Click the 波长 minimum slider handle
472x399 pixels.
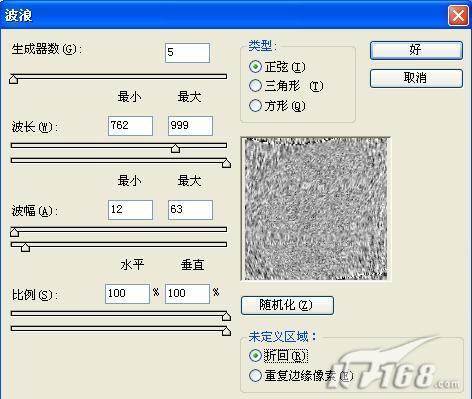click(x=175, y=148)
